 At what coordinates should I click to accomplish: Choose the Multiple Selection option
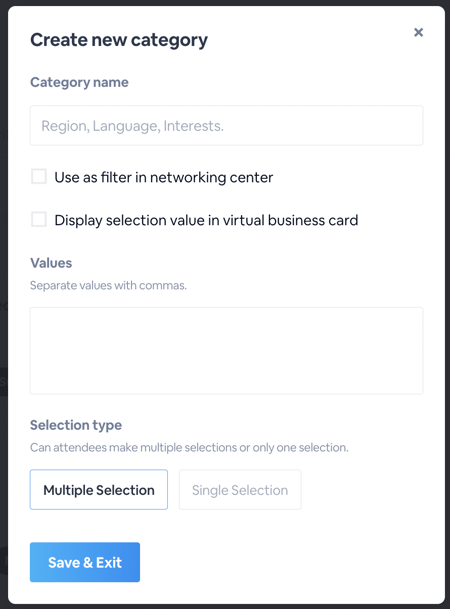(99, 489)
